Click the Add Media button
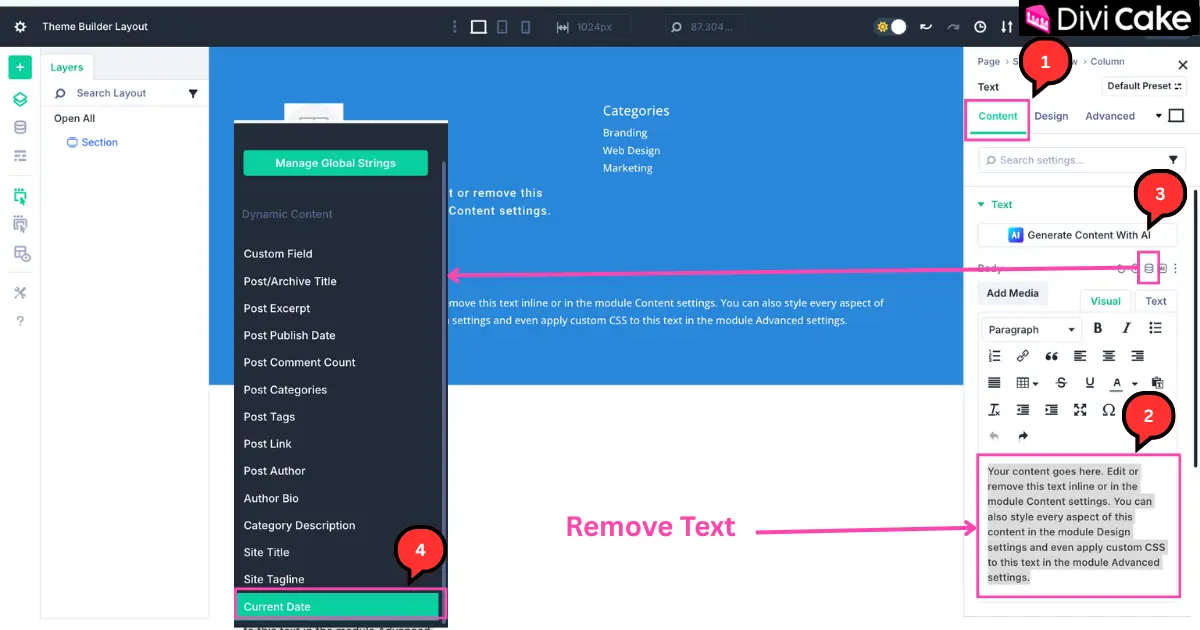 pyautogui.click(x=1013, y=293)
